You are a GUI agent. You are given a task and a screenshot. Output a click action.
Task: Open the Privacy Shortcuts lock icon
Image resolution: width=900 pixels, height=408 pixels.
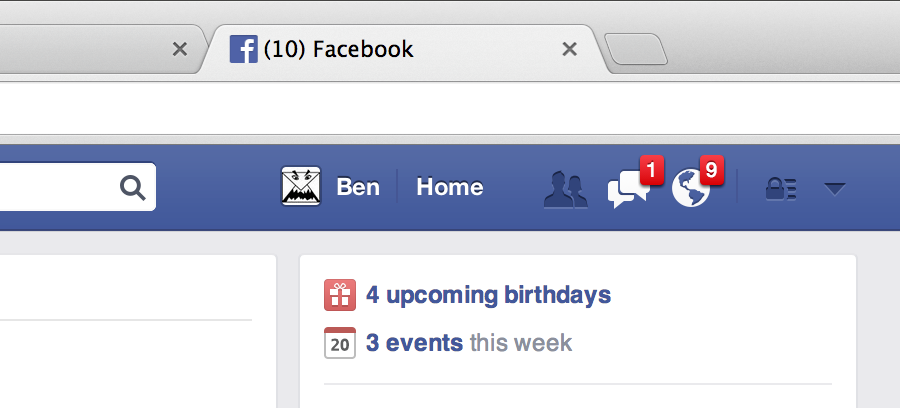click(x=781, y=189)
